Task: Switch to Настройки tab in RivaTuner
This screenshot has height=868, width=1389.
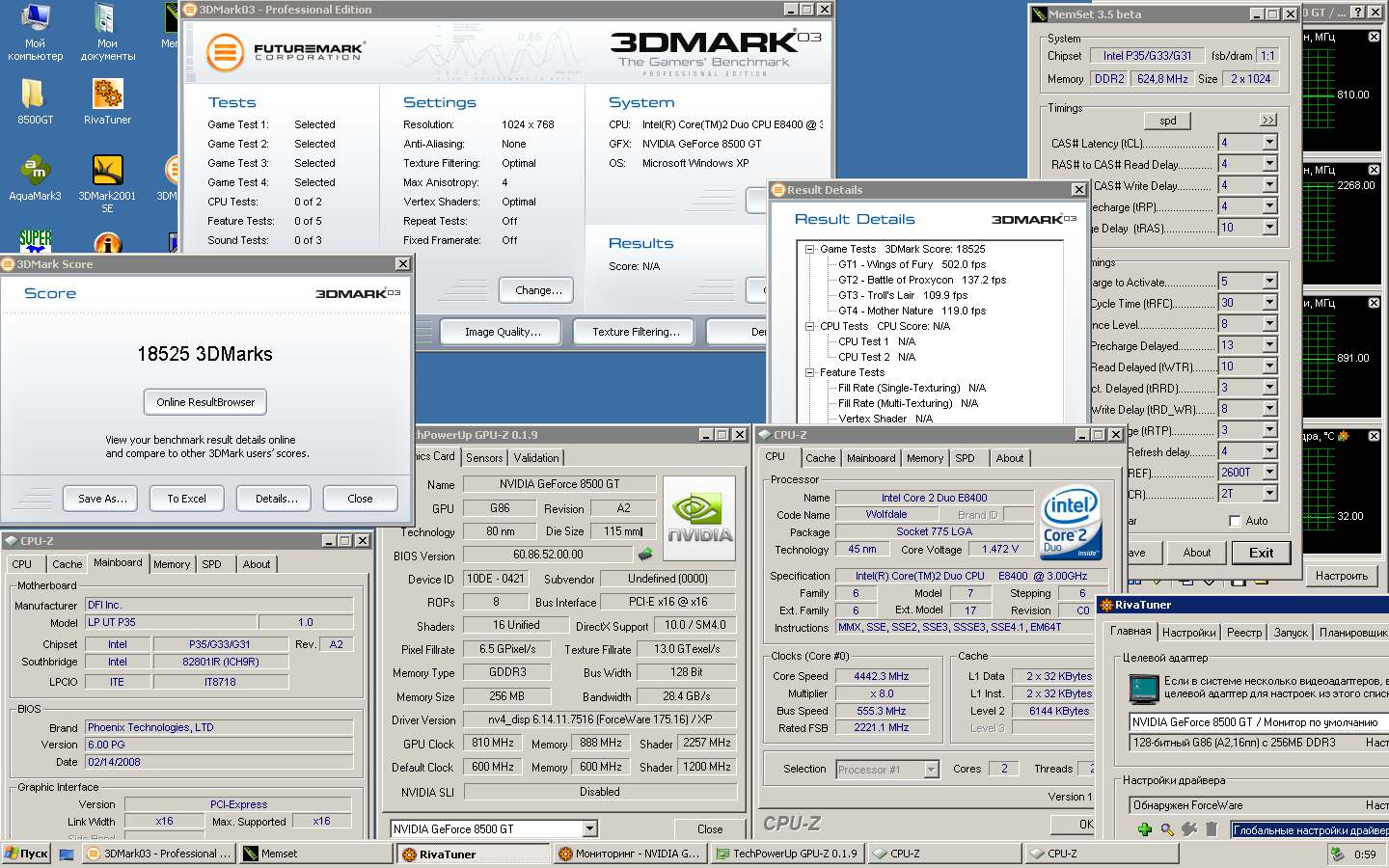Action: coord(1188,633)
